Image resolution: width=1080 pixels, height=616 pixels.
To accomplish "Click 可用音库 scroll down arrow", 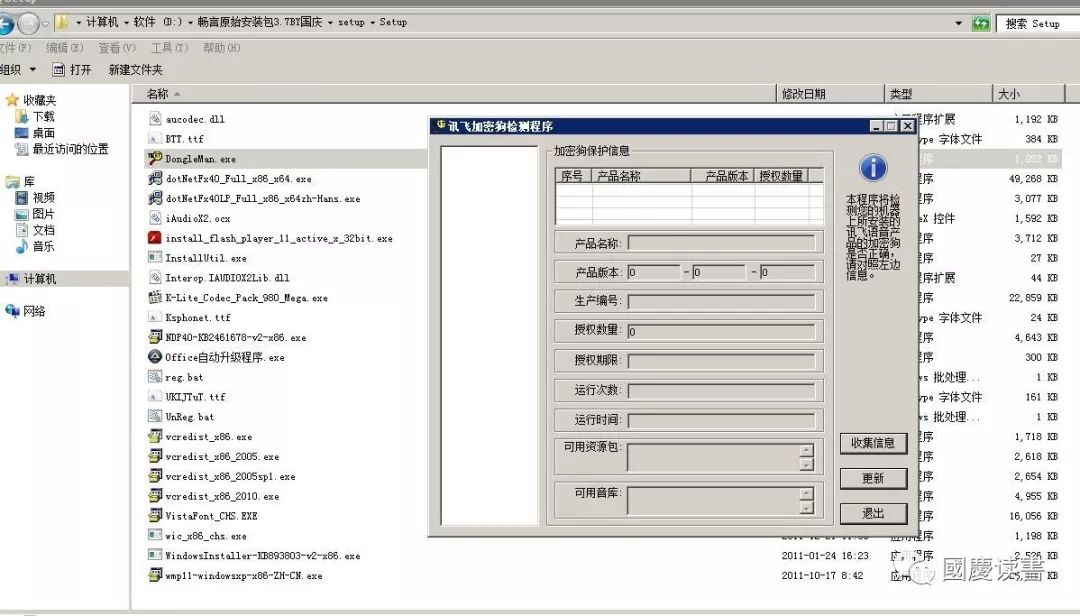I will 807,508.
